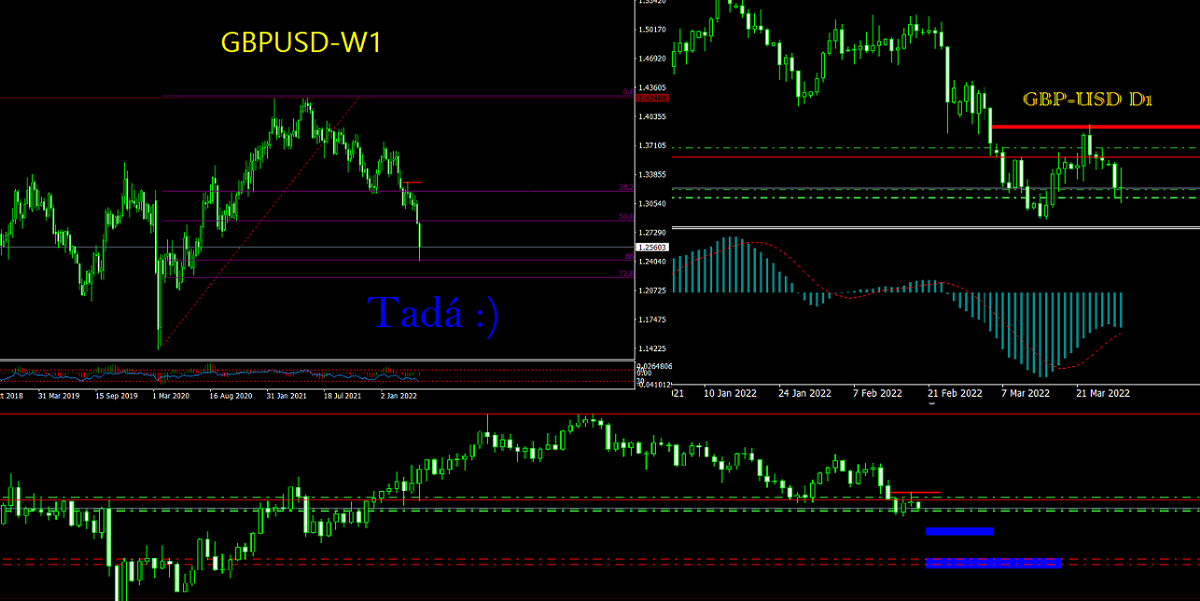Click the red price tag on weekly price scale

pos(652,98)
